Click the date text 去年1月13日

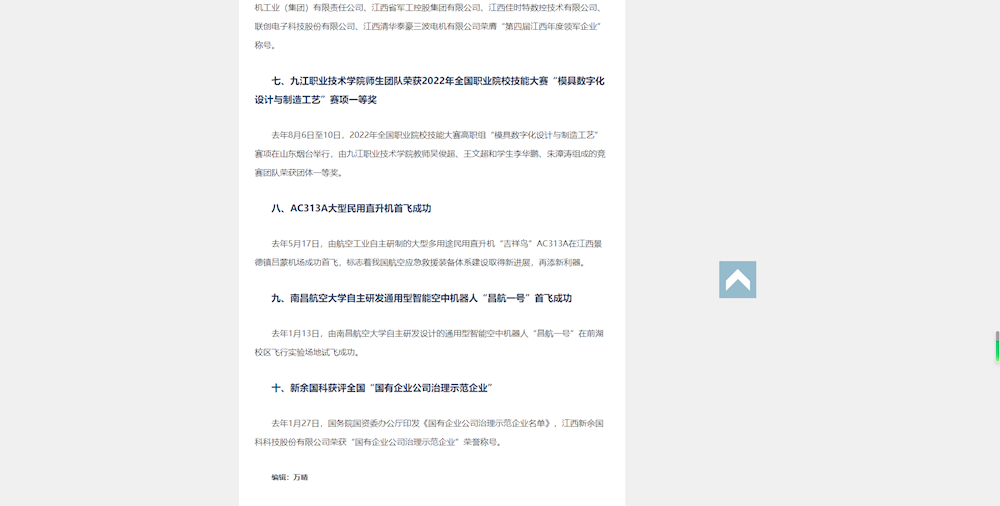tap(297, 333)
